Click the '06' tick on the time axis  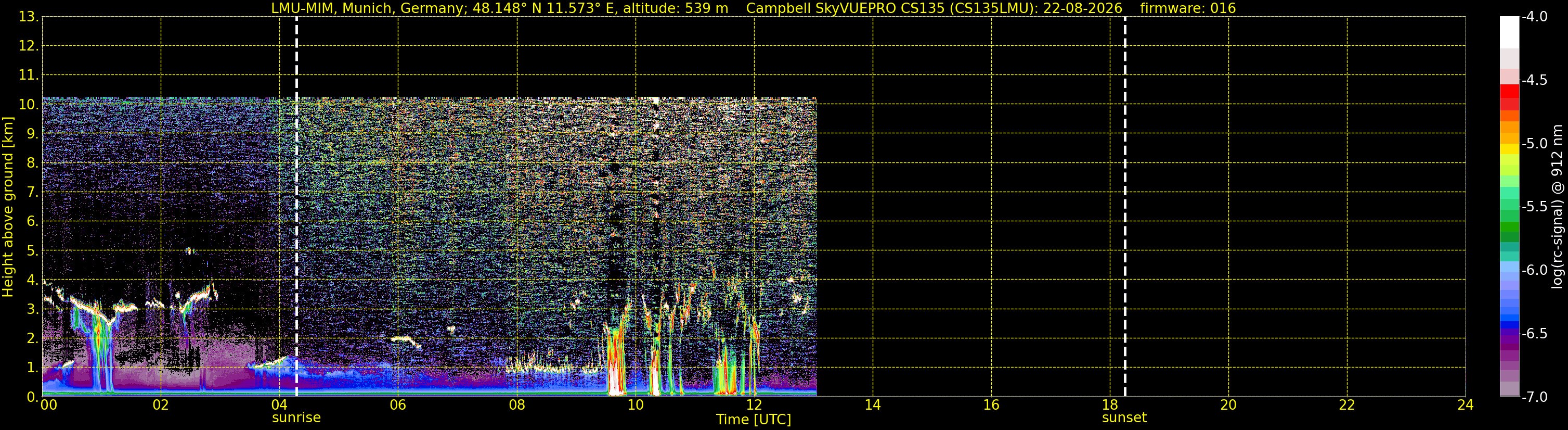(x=398, y=405)
